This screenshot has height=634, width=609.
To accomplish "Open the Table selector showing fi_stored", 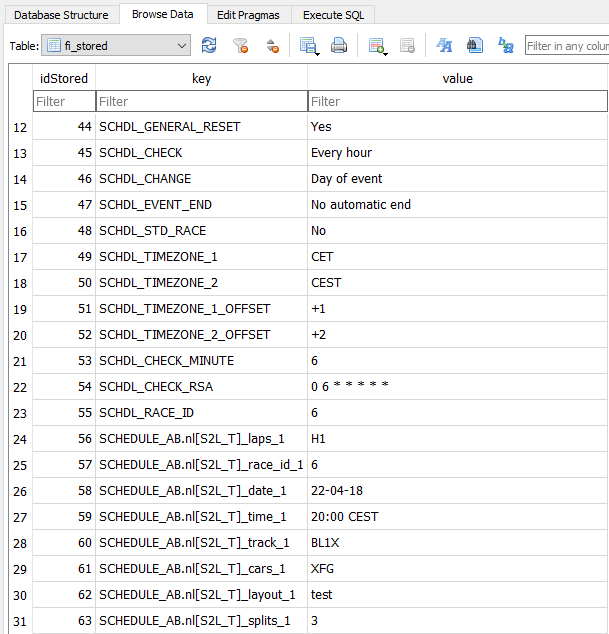I will click(x=116, y=45).
